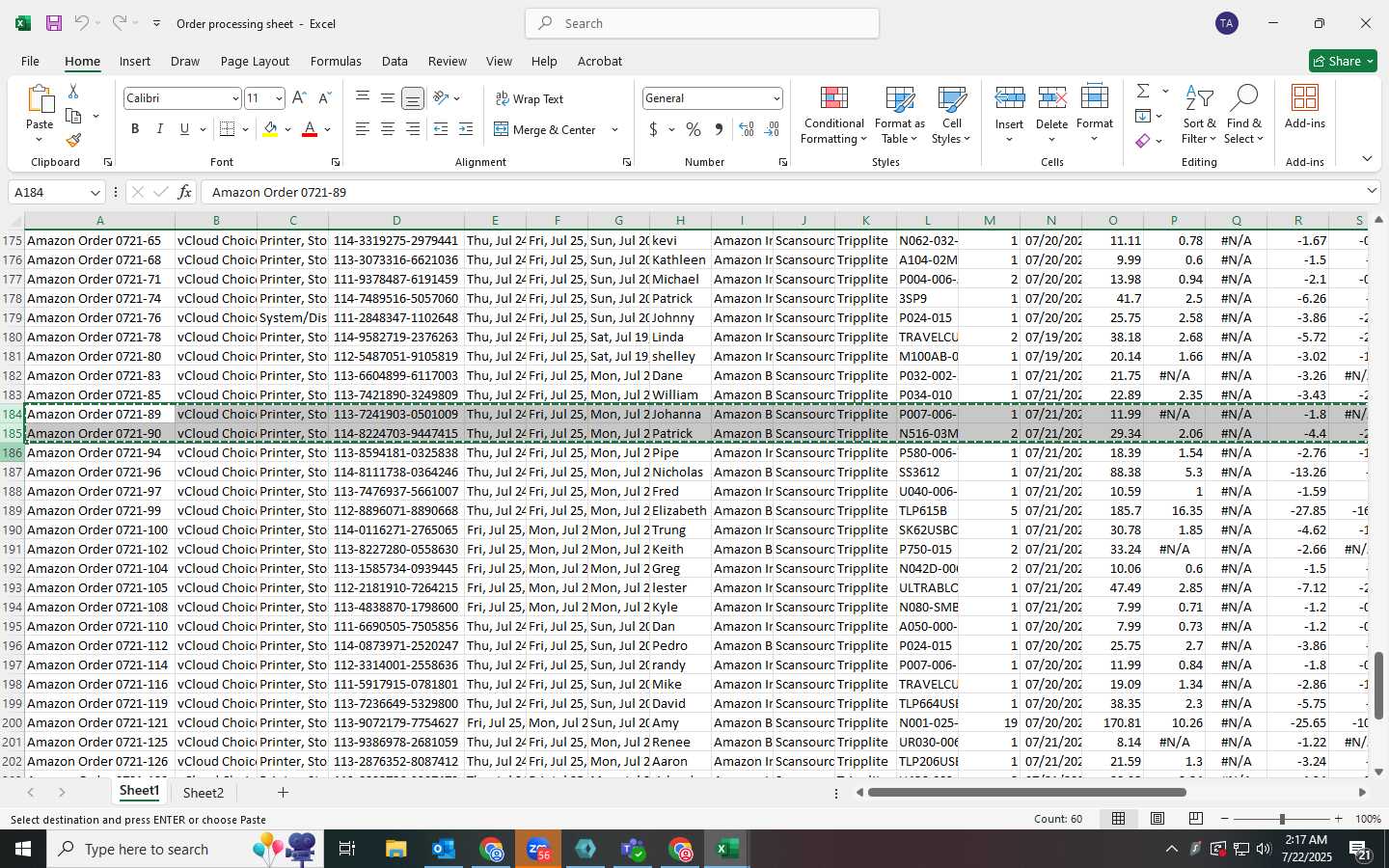Switch to the Data tab

point(395,61)
